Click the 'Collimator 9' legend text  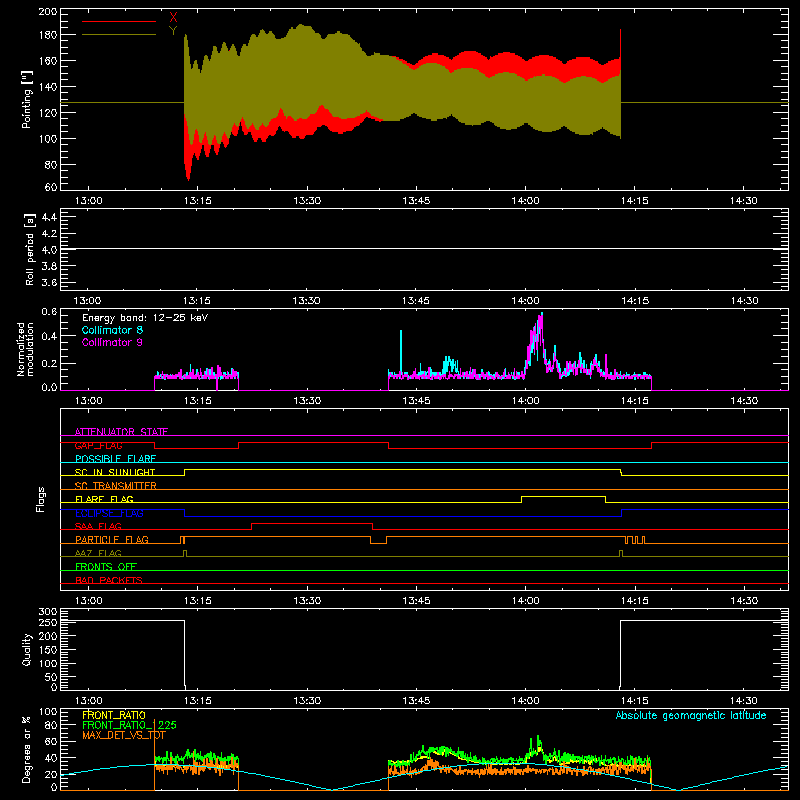click(112, 342)
